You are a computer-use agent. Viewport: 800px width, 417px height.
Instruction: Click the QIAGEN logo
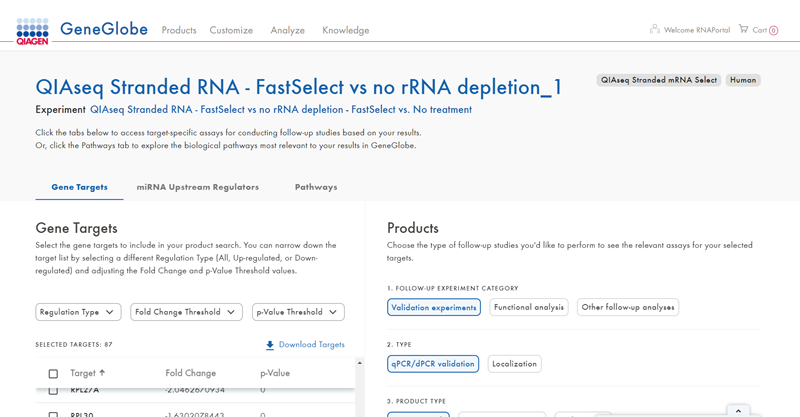click(x=32, y=31)
